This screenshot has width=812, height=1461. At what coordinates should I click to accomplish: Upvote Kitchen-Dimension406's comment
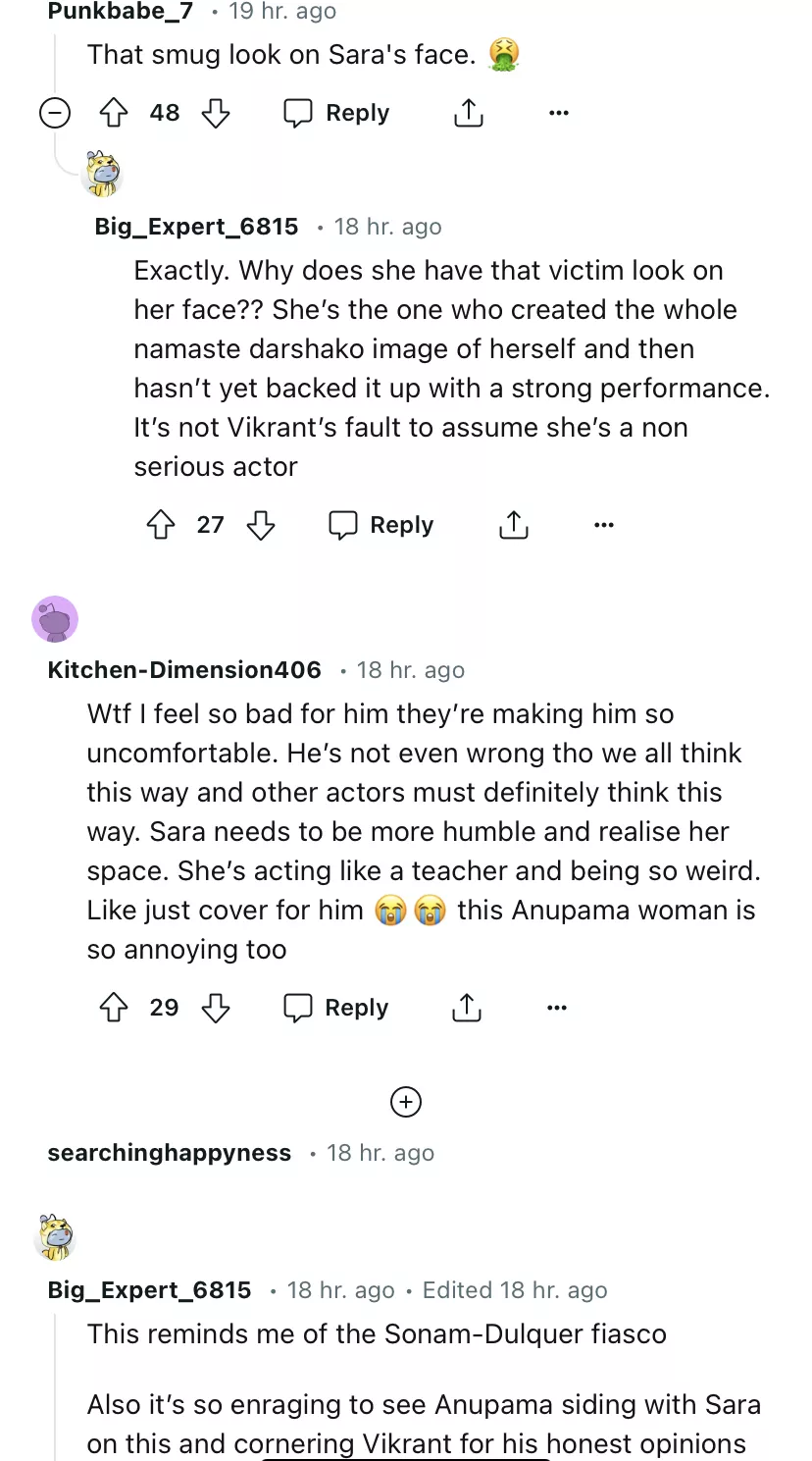115,1008
